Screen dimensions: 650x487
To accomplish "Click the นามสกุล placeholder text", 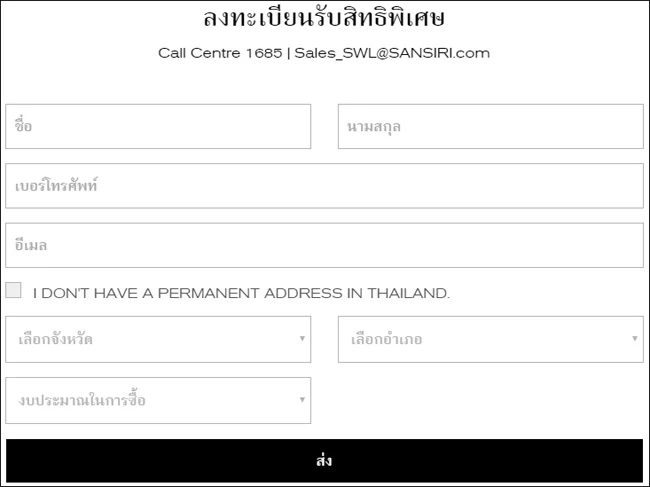I will tap(374, 127).
